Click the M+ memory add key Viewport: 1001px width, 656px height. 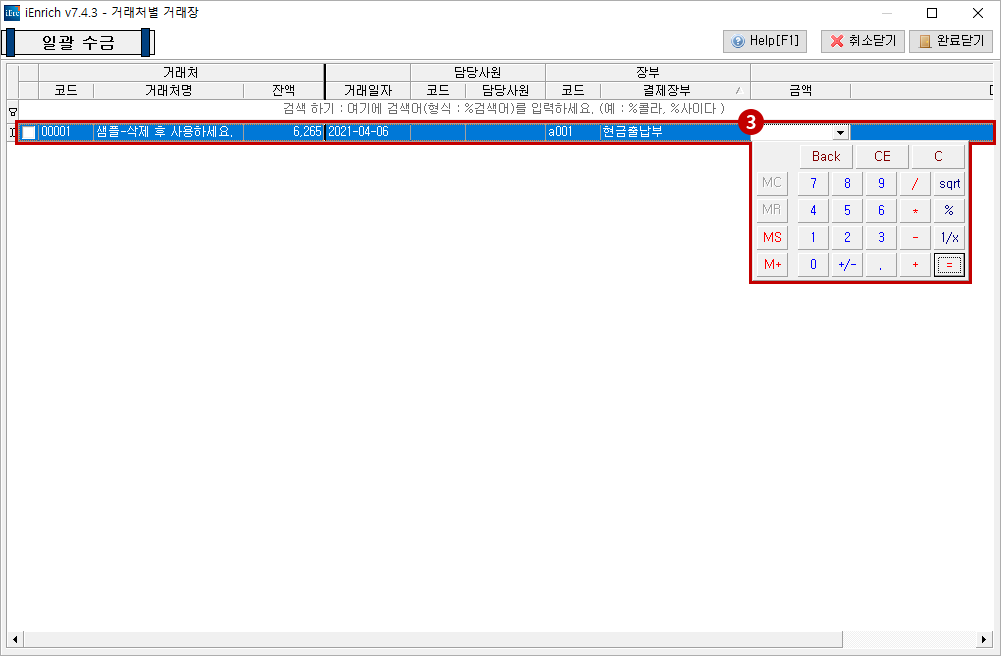[x=772, y=264]
